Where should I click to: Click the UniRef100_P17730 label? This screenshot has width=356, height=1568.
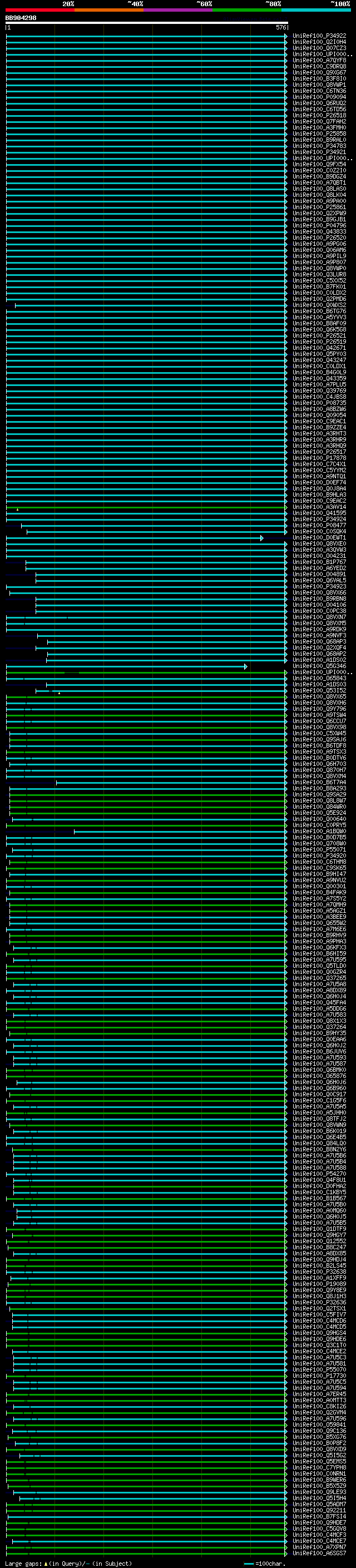[319, 1376]
